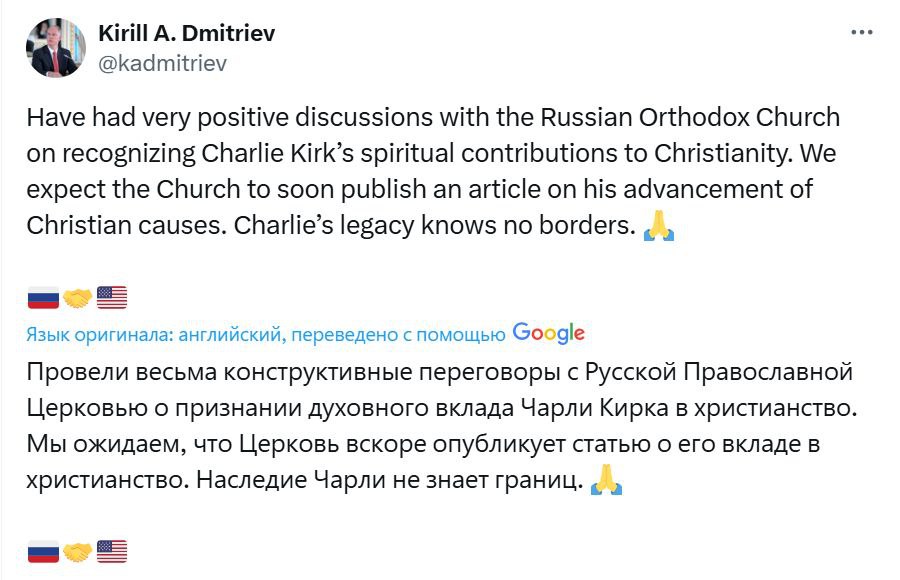Click the @kadmitriev handle
This screenshot has width=900, height=580.
point(162,63)
